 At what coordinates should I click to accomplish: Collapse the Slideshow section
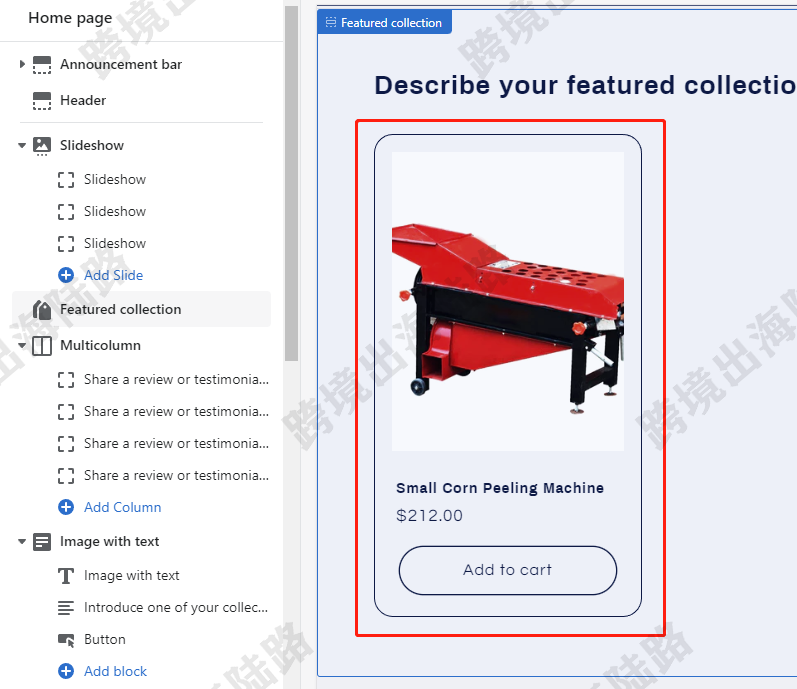(22, 145)
